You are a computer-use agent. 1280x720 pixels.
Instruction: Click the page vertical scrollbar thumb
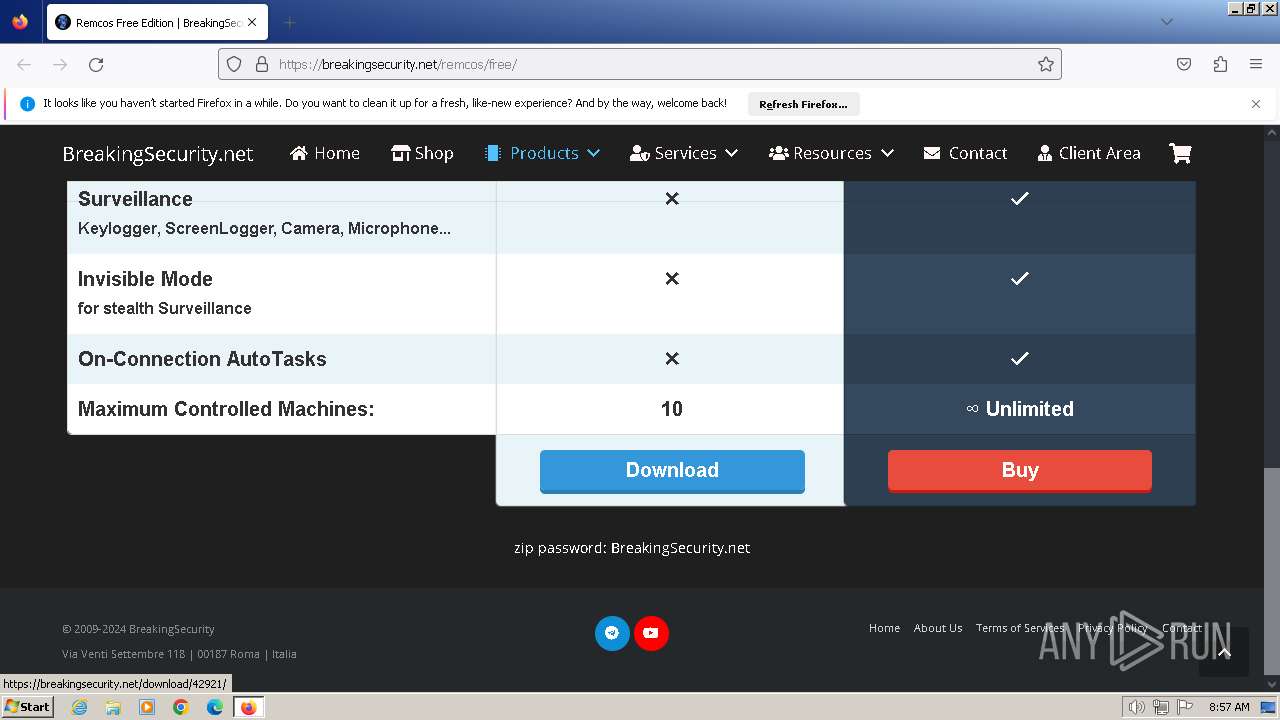tap(1271, 572)
